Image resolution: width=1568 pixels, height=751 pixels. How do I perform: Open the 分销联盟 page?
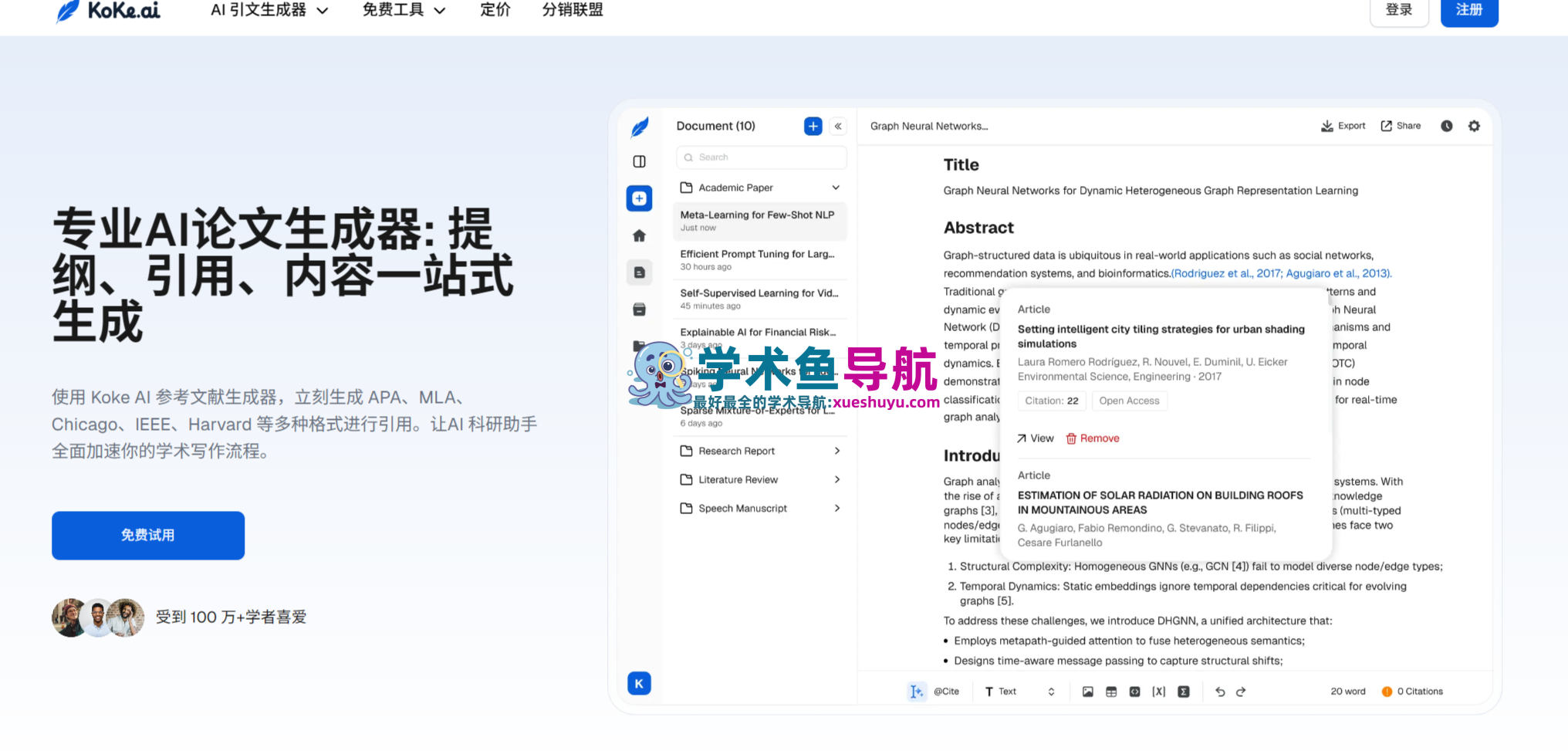[573, 10]
